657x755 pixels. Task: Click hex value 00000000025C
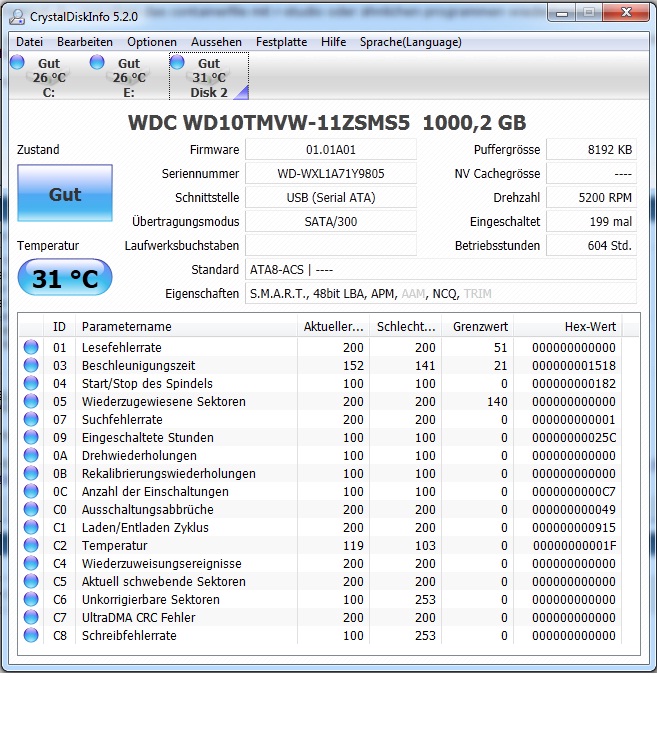pos(574,437)
